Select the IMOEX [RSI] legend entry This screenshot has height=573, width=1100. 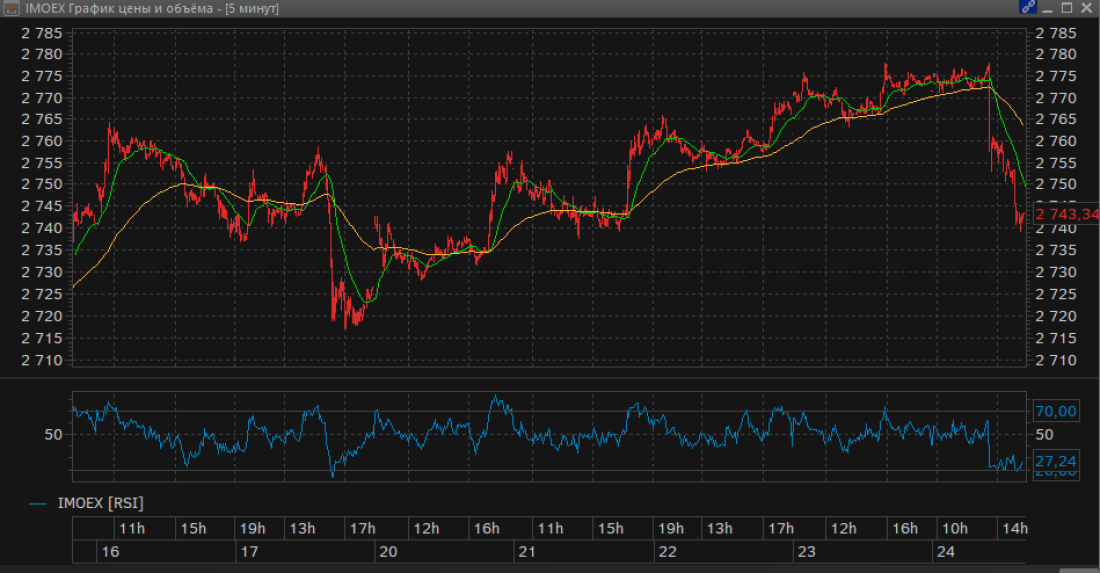point(100,503)
